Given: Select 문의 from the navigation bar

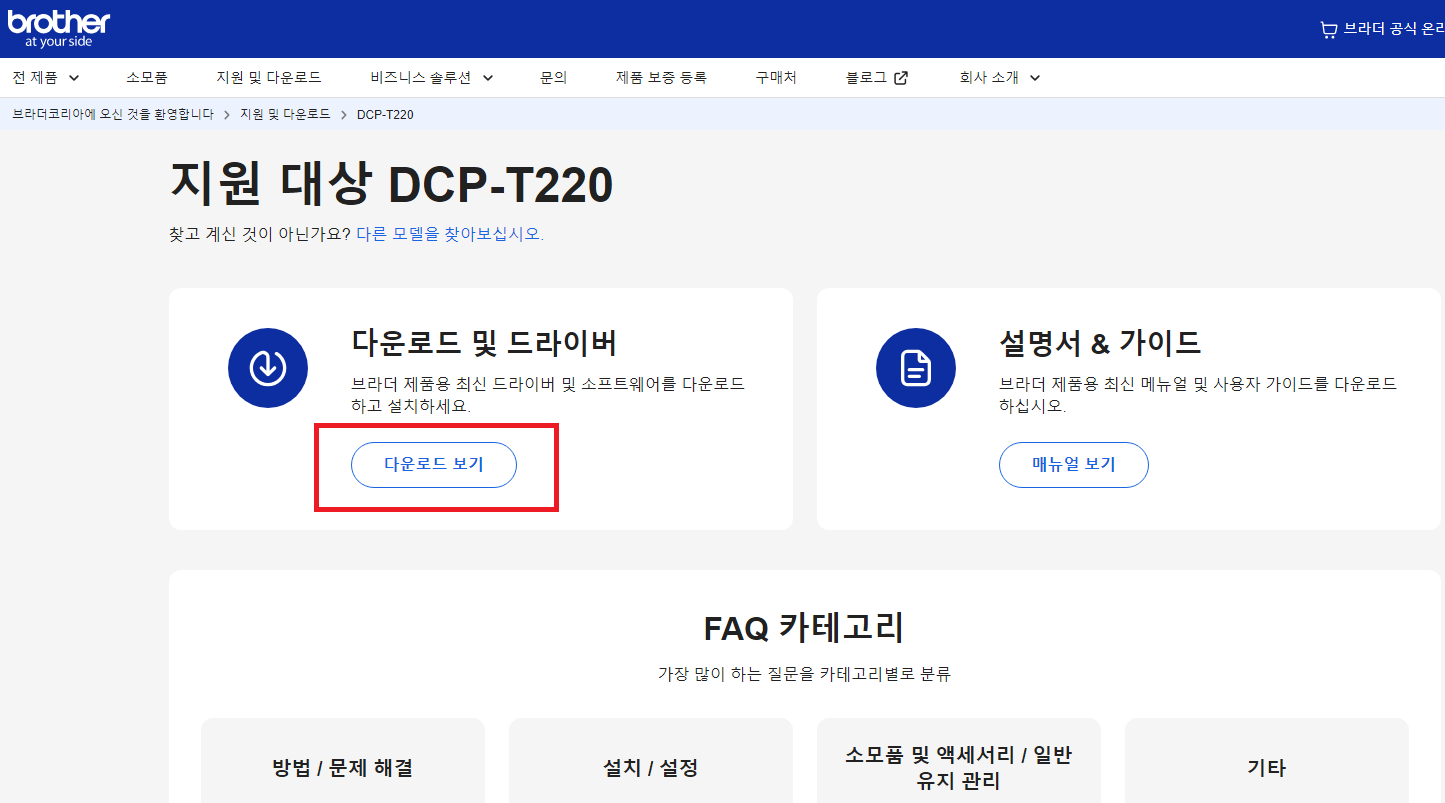Looking at the screenshot, I should 553,77.
